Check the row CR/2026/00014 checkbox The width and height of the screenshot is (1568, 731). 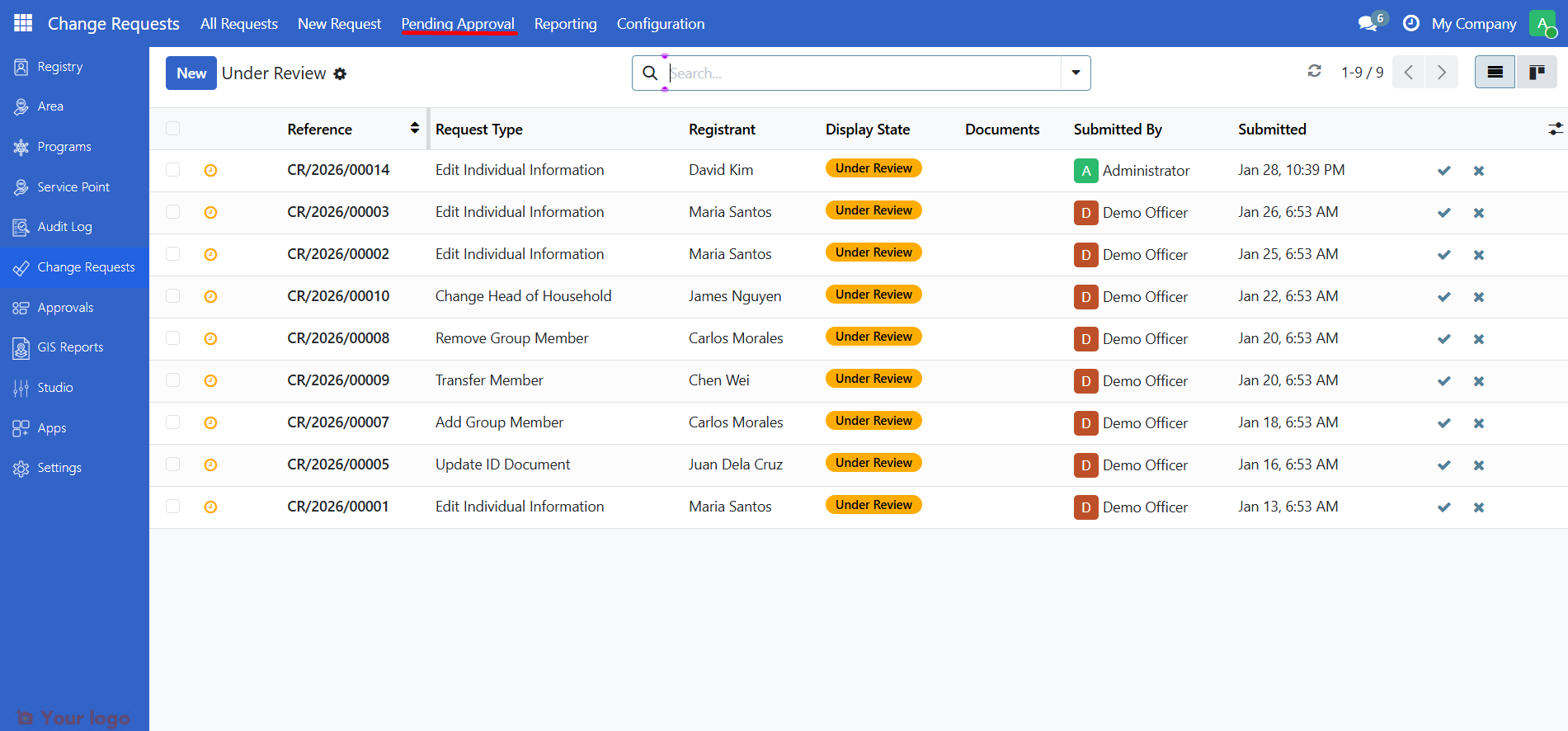click(172, 169)
